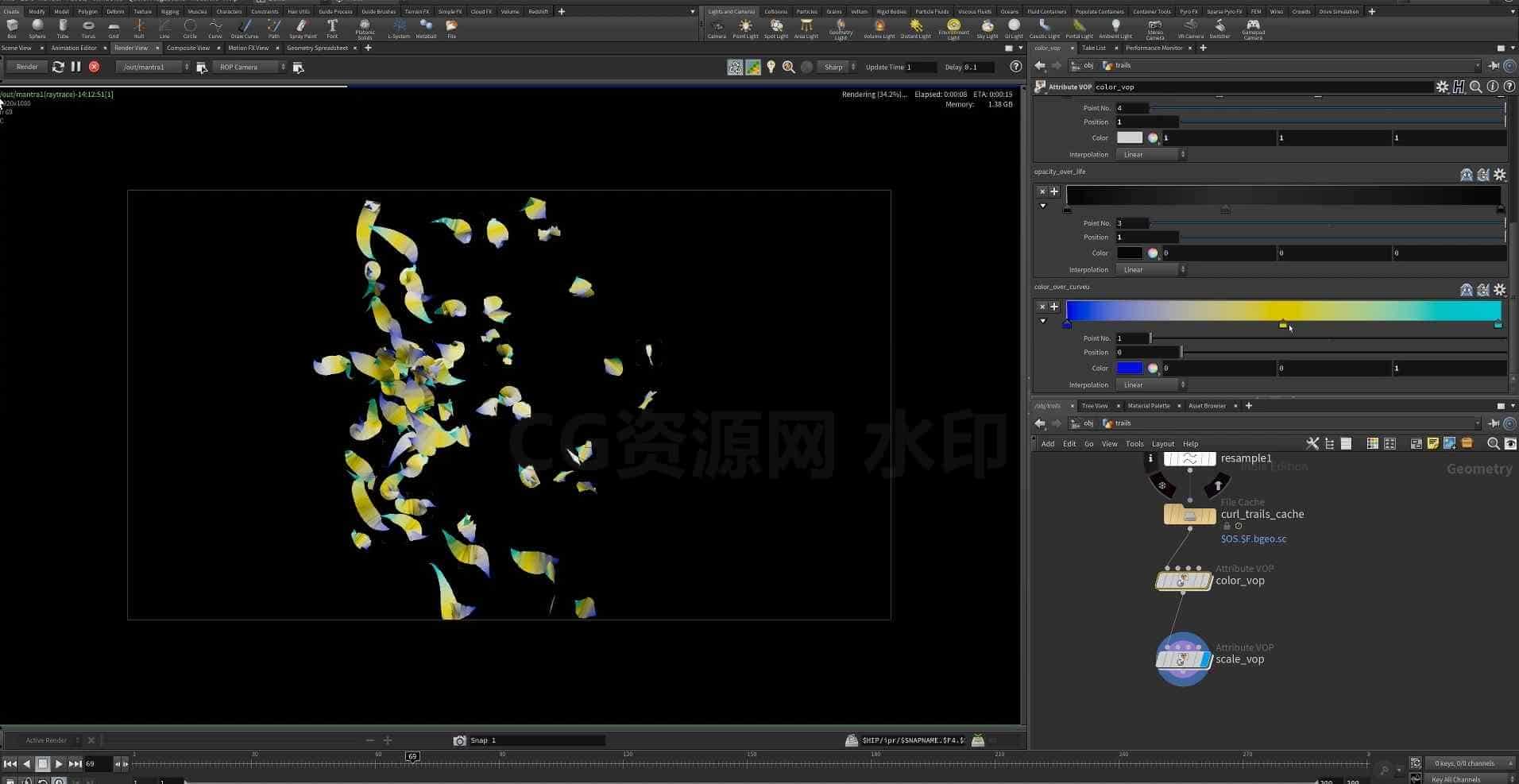Viewport: 1519px width, 784px height.
Task: Select the scale_vop node
Action: pos(1183,659)
